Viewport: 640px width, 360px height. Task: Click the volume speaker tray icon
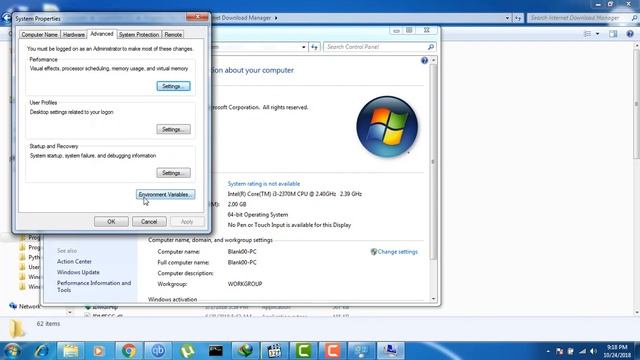coord(593,351)
